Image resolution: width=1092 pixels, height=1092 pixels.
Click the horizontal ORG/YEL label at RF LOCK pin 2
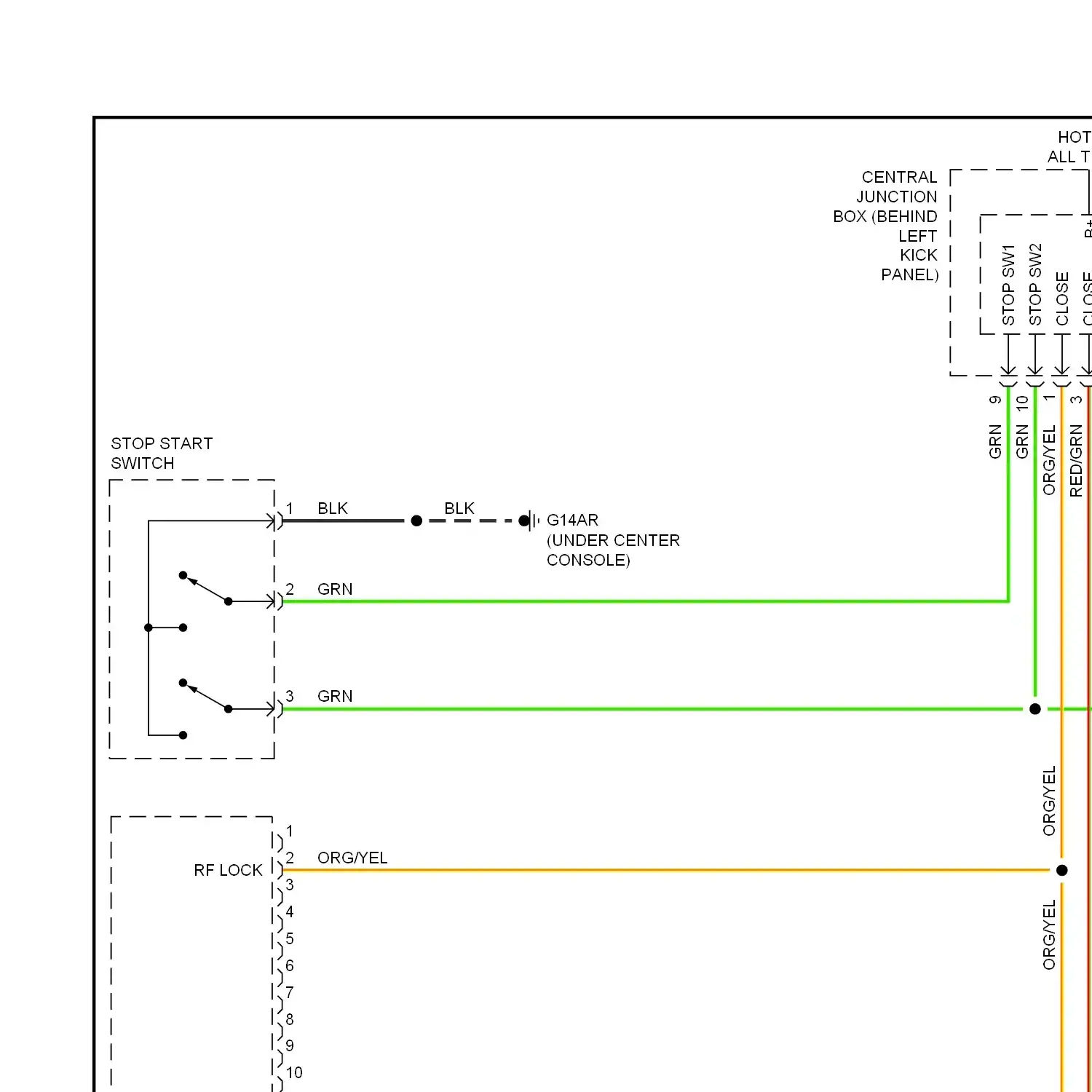pyautogui.click(x=352, y=858)
